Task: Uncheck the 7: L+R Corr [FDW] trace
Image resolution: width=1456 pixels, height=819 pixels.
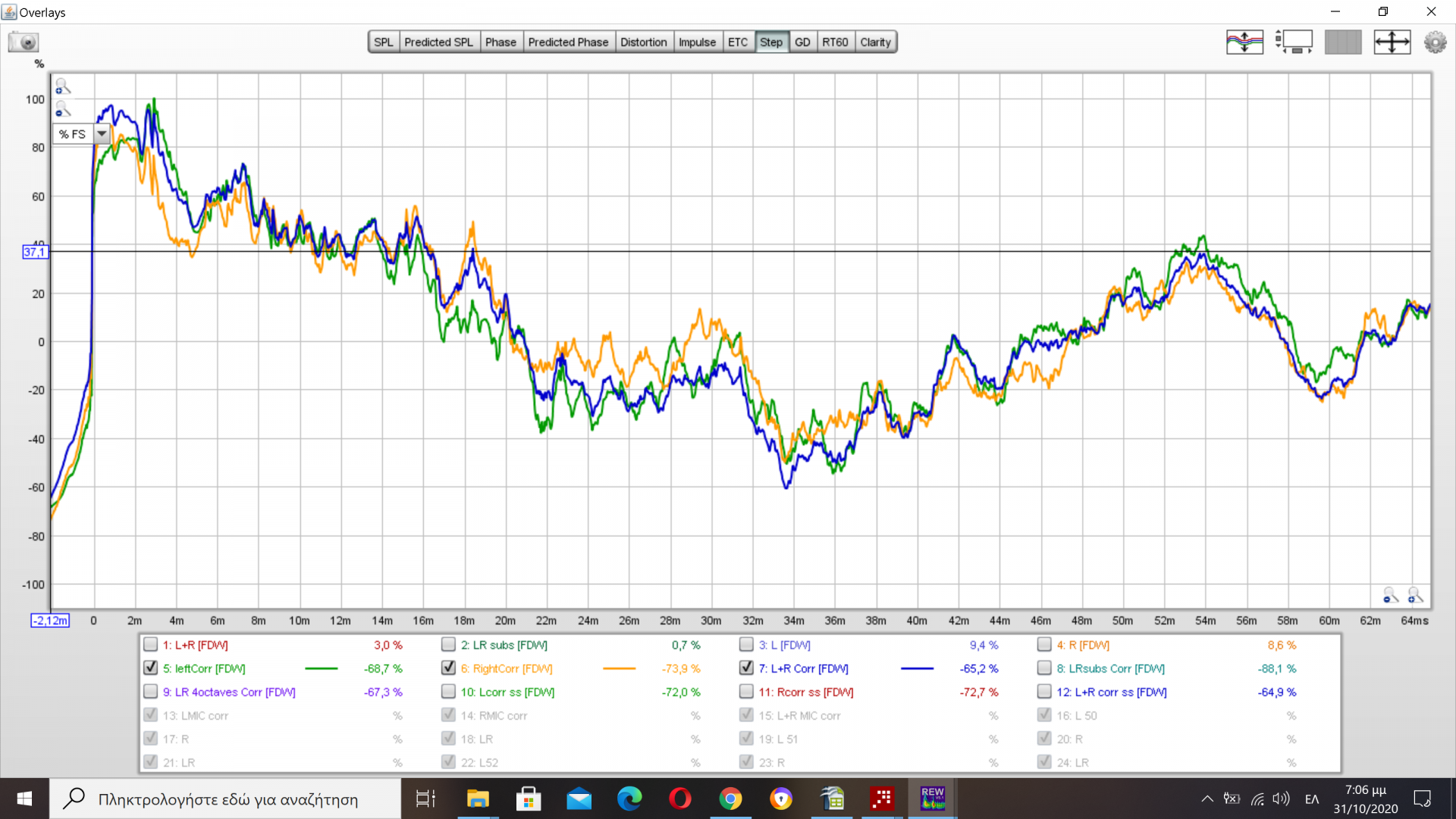Action: coord(746,668)
